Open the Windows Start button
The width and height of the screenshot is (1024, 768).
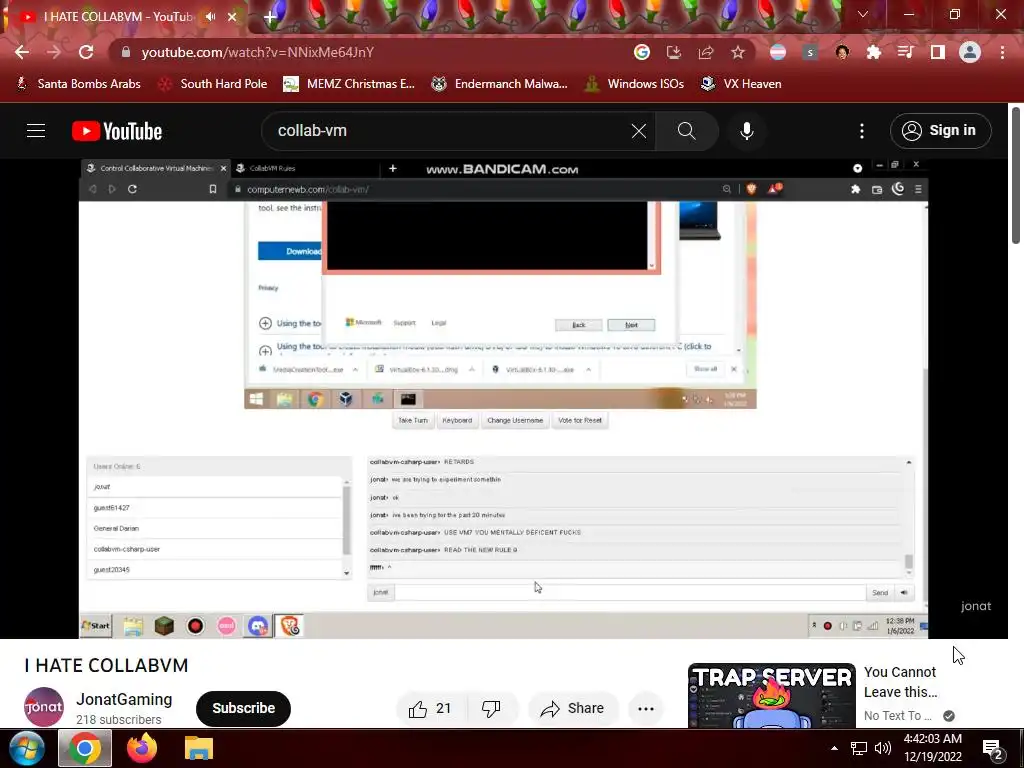(26, 748)
